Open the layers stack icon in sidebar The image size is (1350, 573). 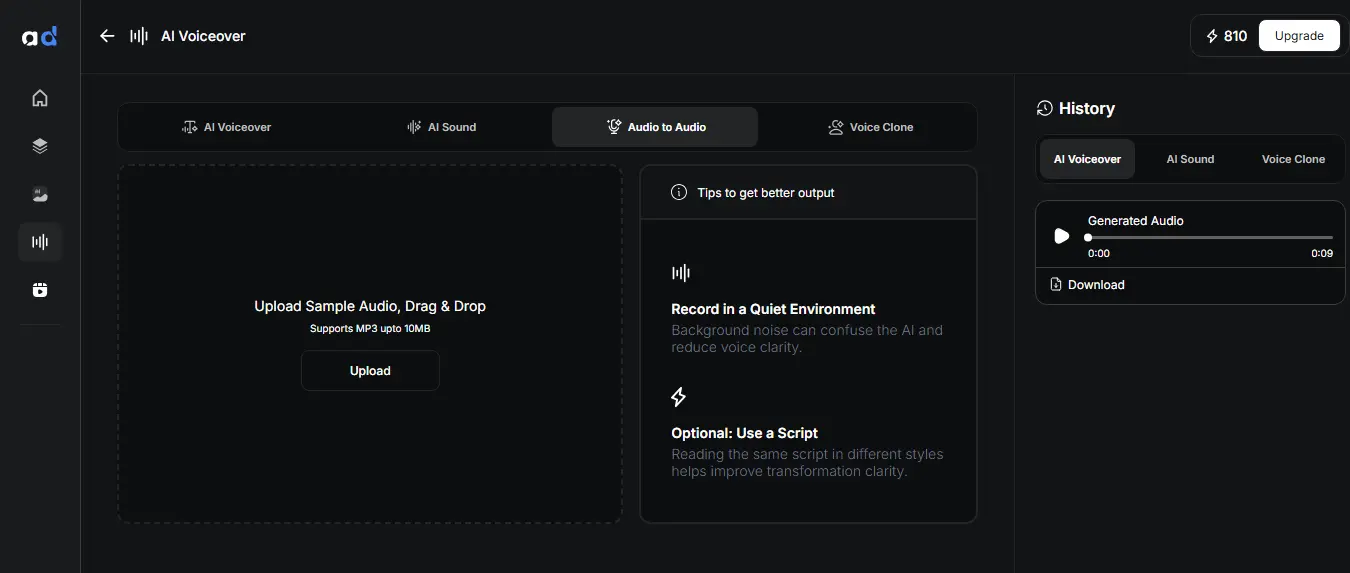tap(40, 146)
